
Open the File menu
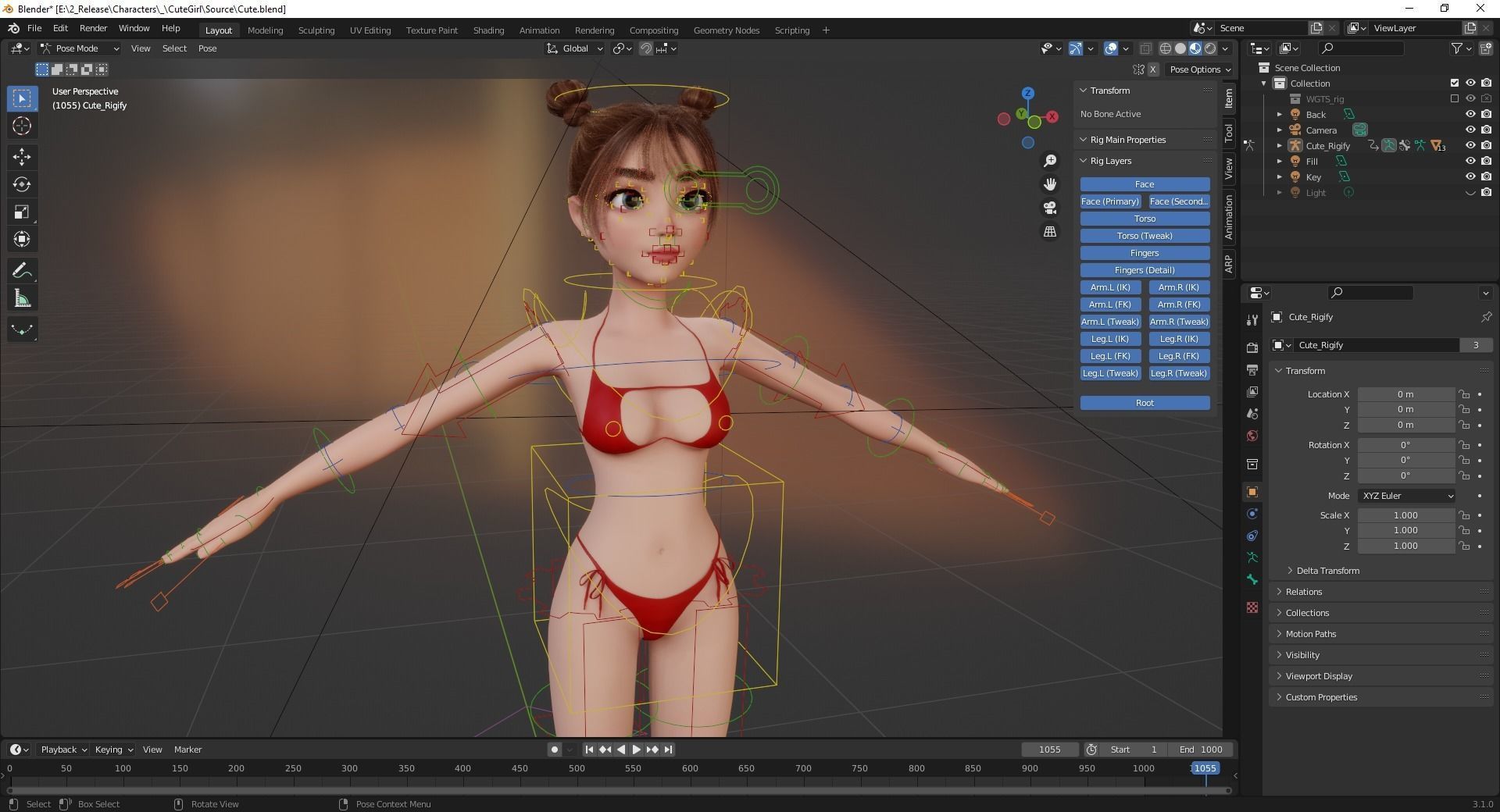pos(34,28)
